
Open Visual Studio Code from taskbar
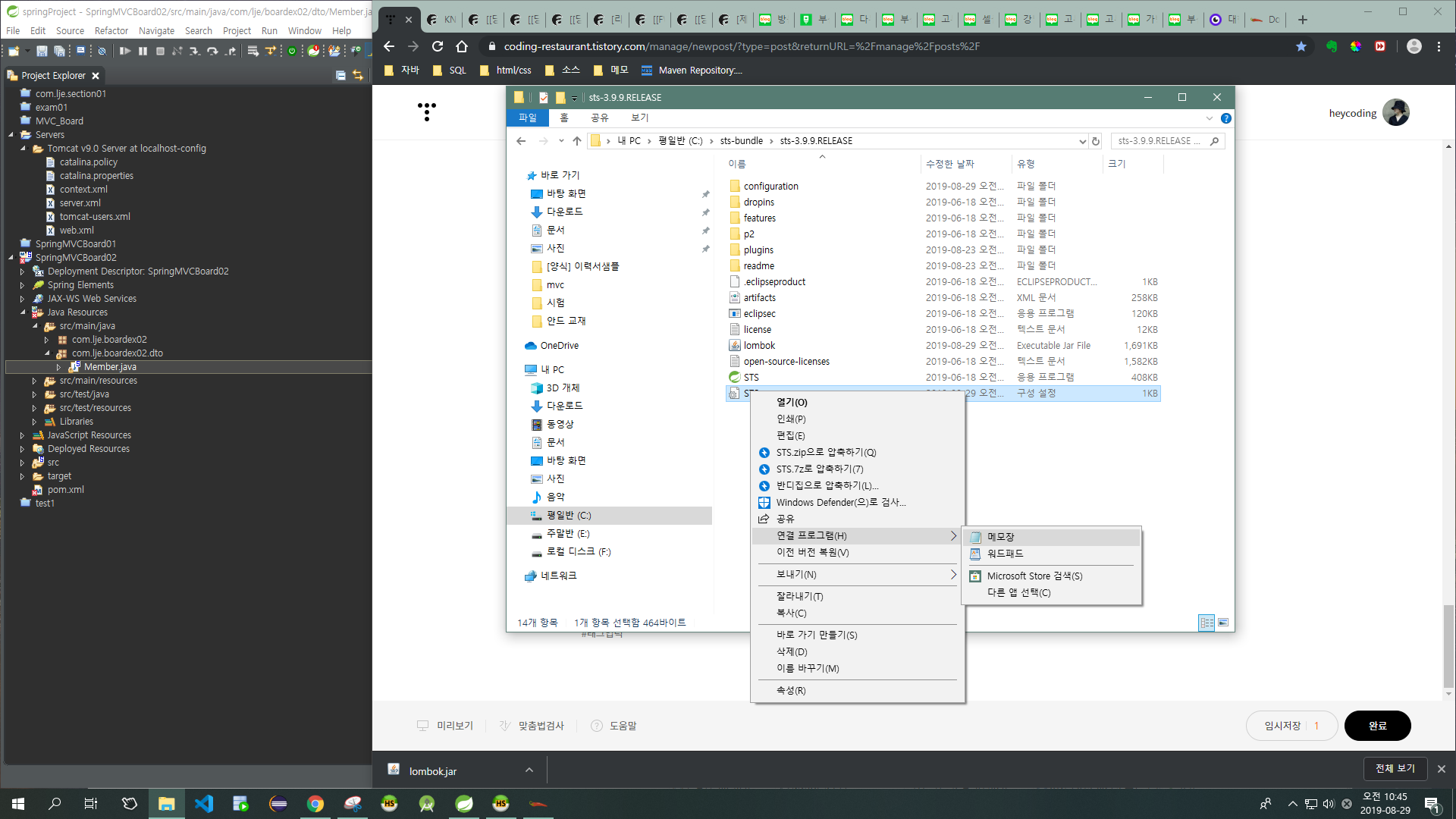pos(204,803)
